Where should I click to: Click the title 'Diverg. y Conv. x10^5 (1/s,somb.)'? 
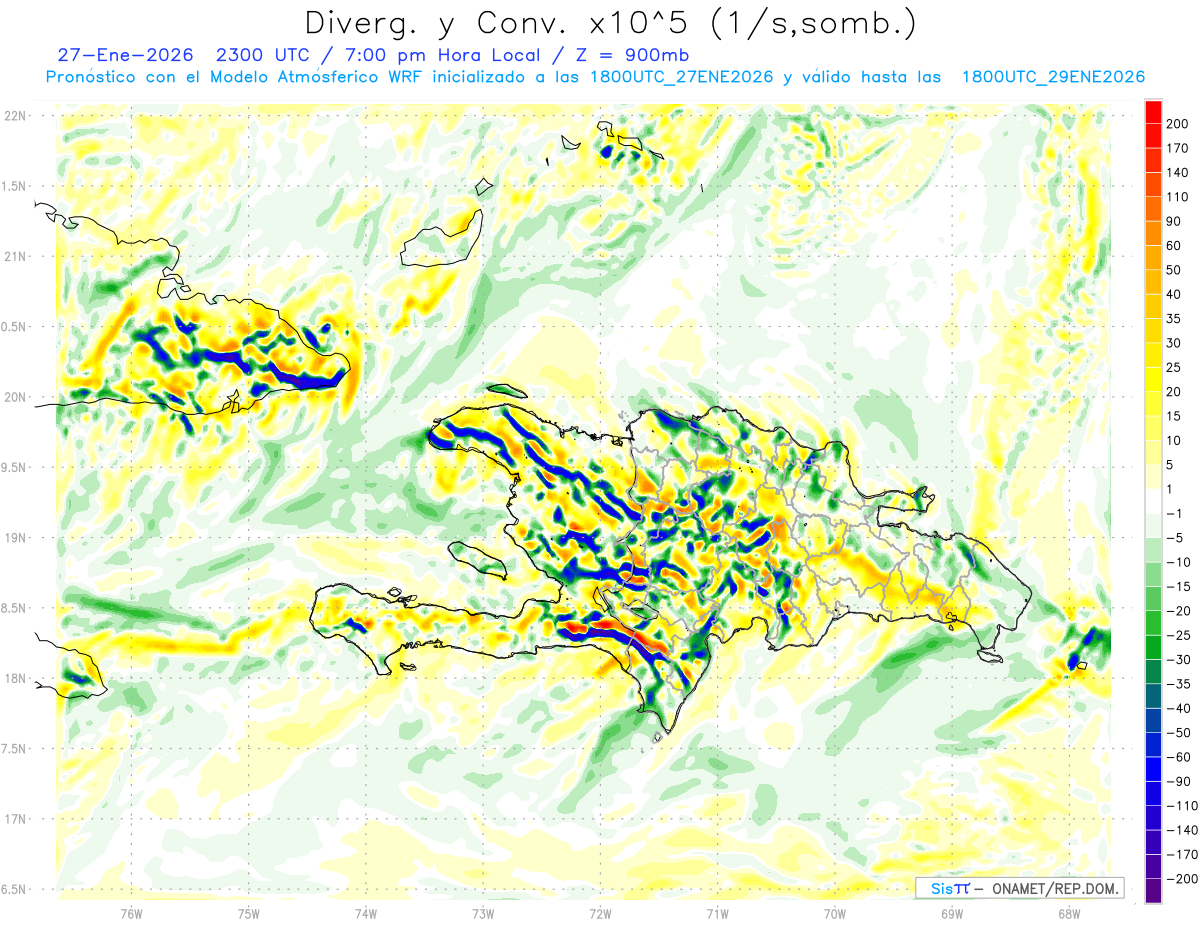(611, 22)
